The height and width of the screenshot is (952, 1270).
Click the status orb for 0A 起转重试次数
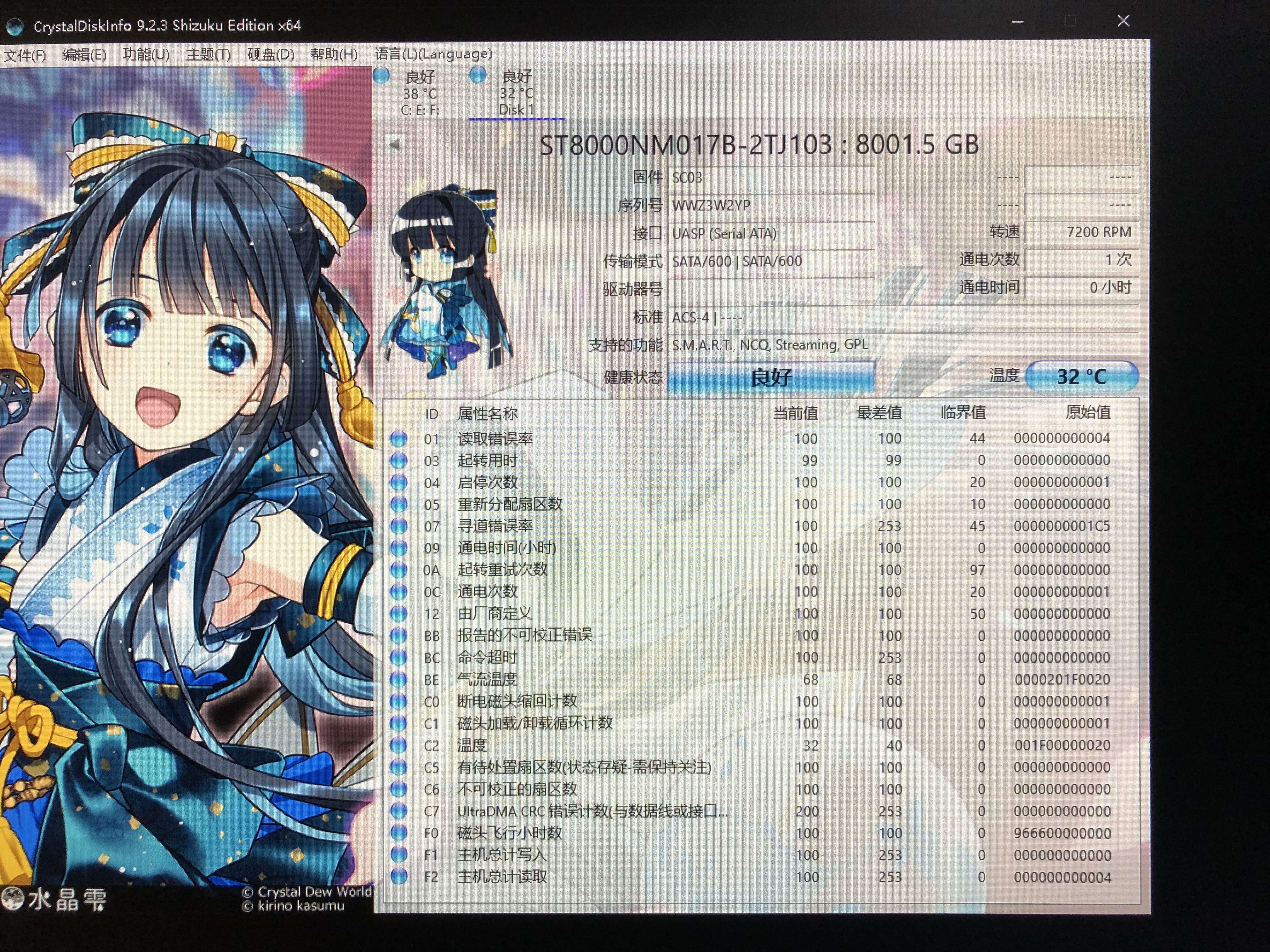point(398,570)
